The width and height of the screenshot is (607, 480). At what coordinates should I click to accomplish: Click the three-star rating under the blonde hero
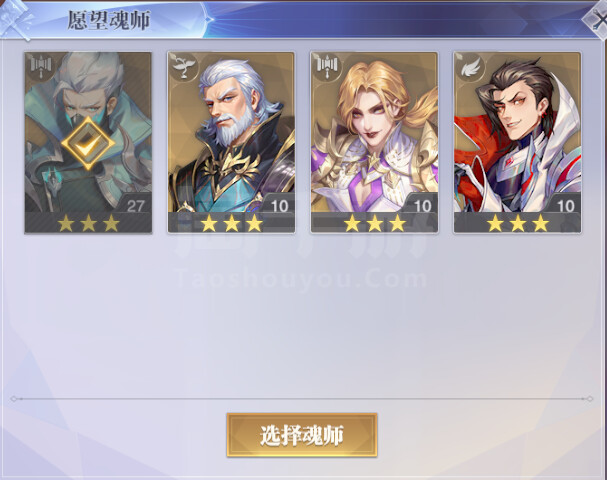coord(375,223)
